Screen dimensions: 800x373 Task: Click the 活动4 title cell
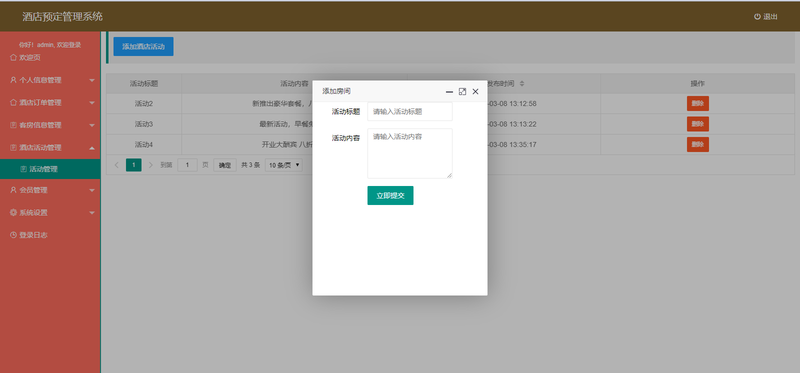pyautogui.click(x=144, y=144)
